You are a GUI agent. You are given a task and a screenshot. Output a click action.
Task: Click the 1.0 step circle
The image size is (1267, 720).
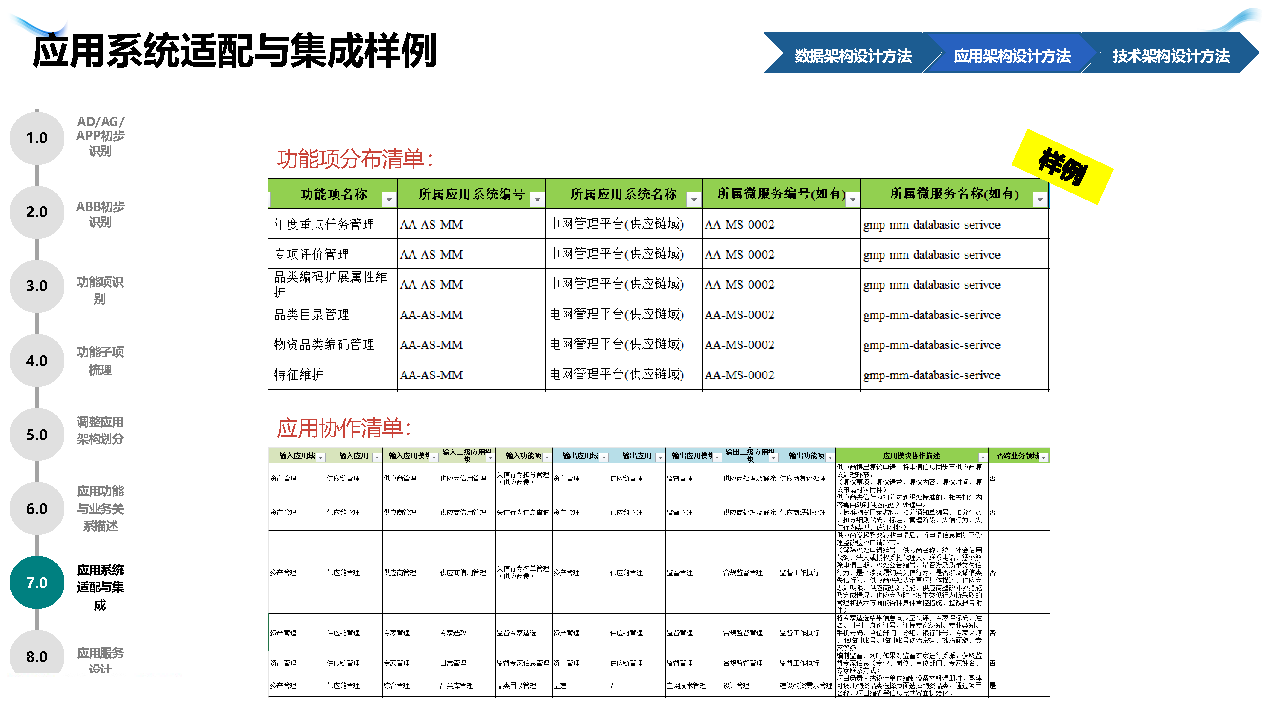click(x=37, y=138)
